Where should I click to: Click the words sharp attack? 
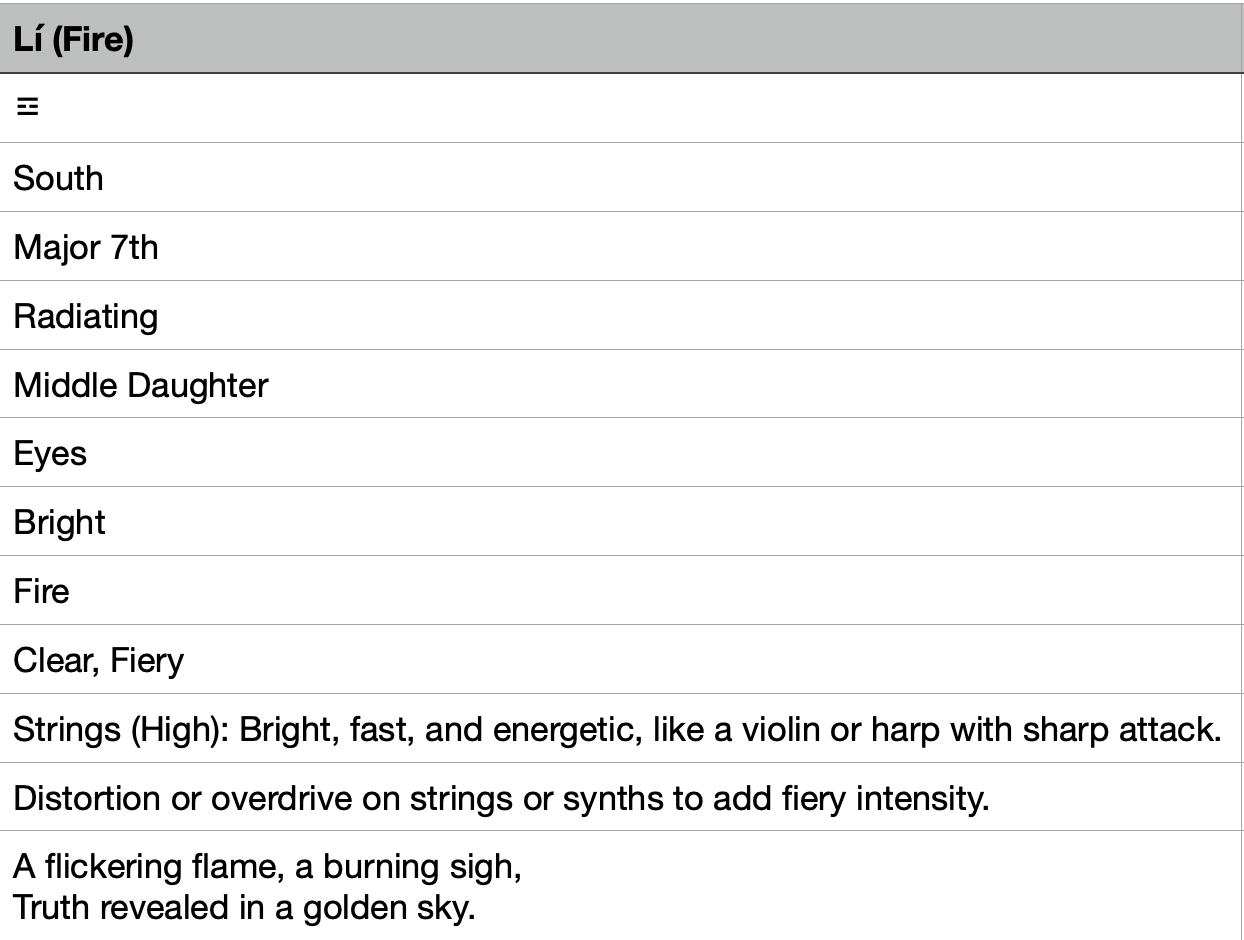click(x=1122, y=730)
